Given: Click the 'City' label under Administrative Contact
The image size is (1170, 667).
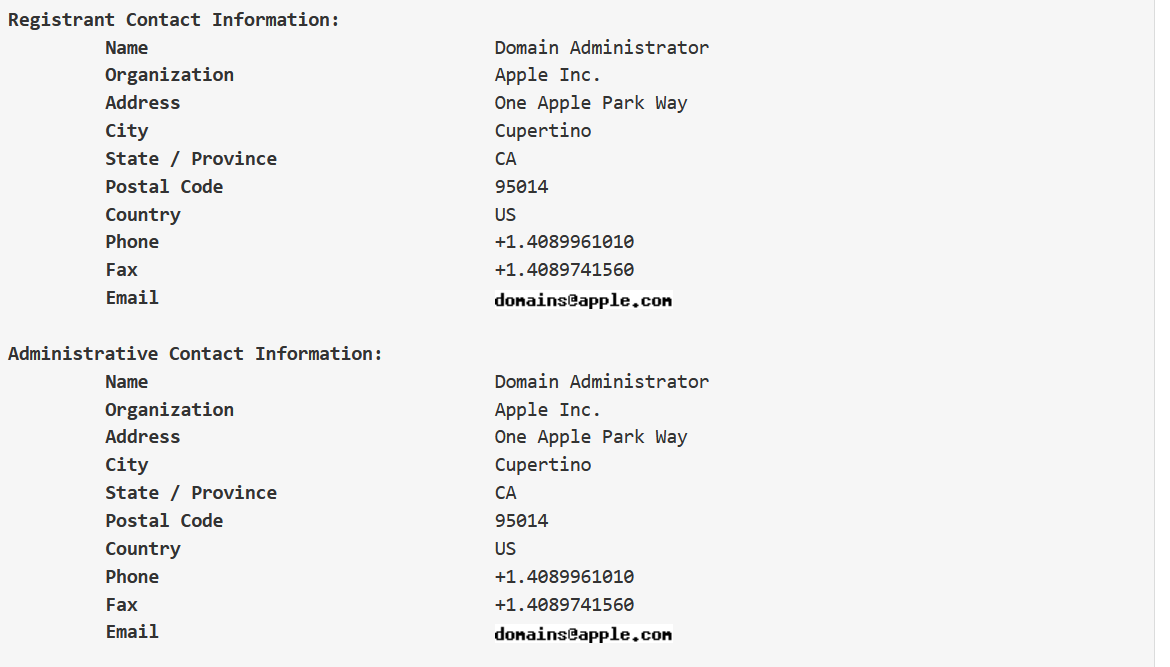Looking at the screenshot, I should pyautogui.click(x=126, y=466).
